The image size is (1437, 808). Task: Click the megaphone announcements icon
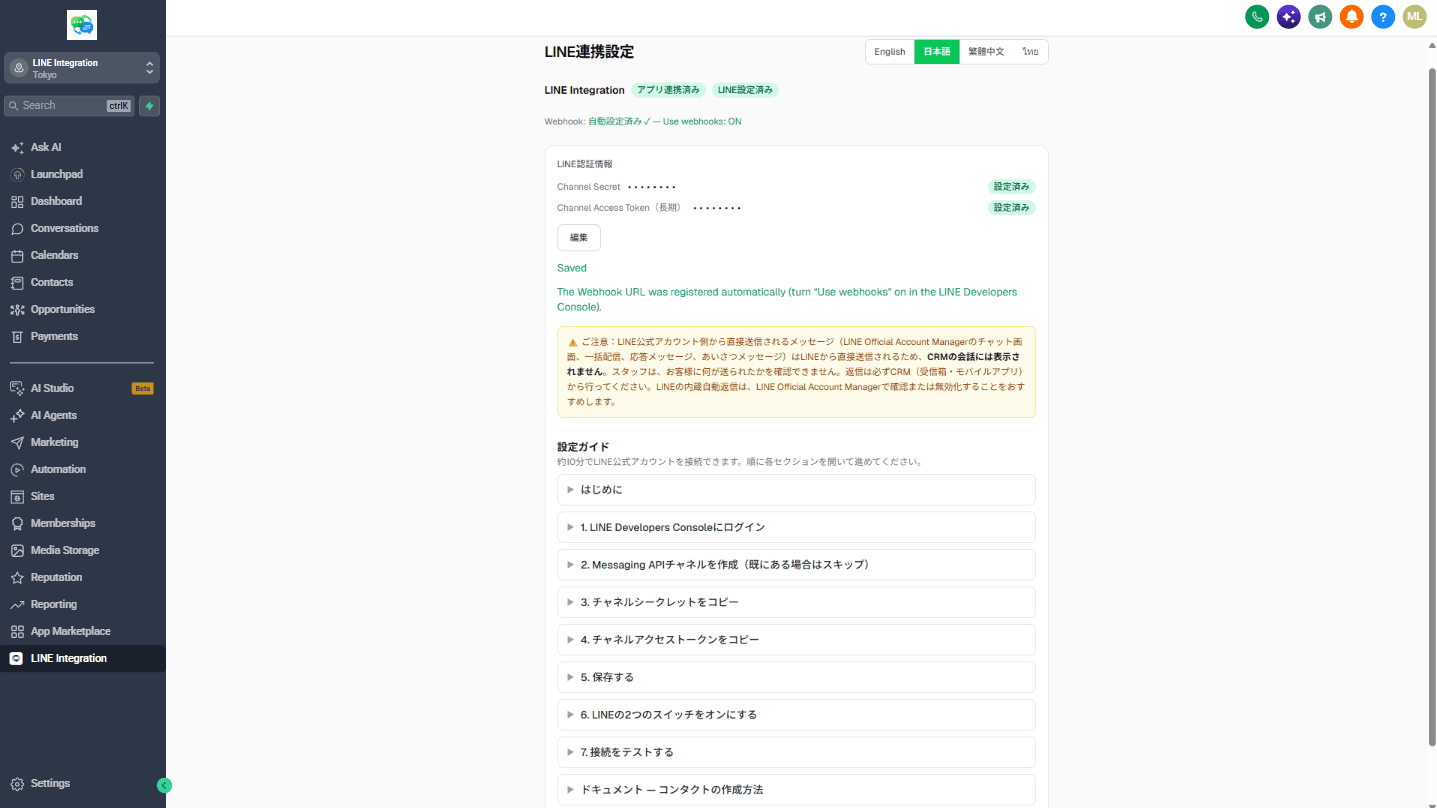coord(1320,16)
